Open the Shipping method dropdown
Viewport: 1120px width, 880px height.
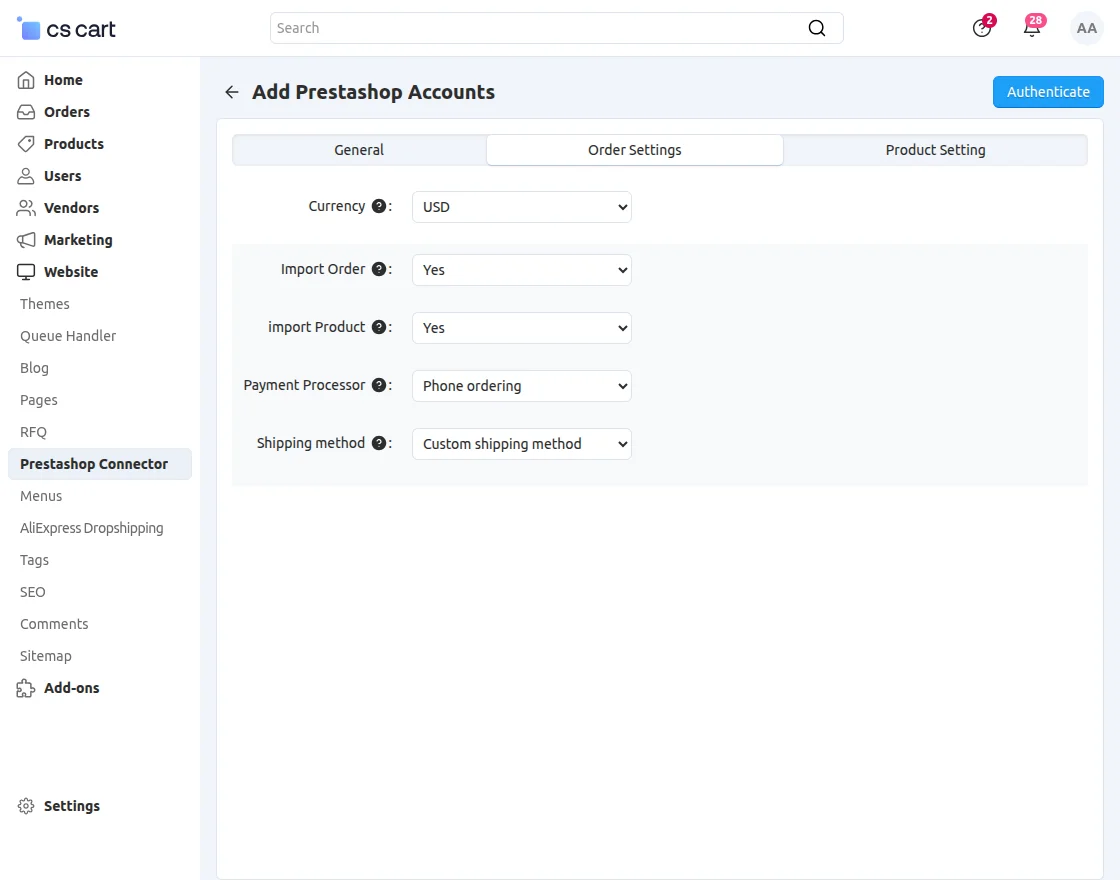point(521,443)
